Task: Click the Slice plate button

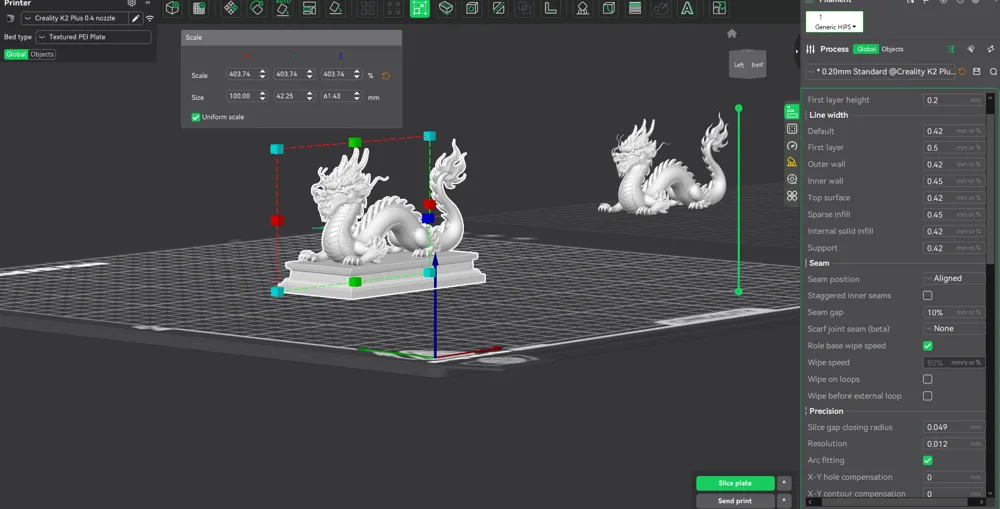Action: coord(735,483)
